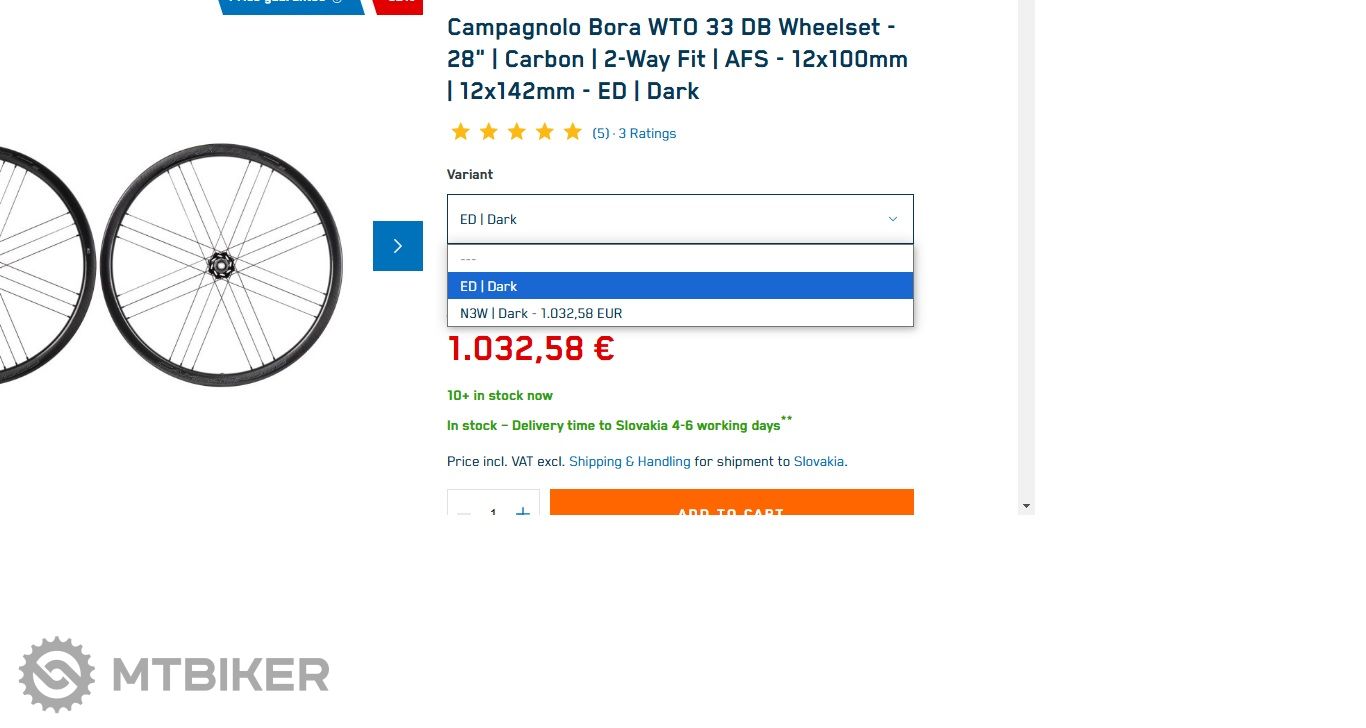
Task: Click the plus icon to increase quantity
Action: pos(522,511)
